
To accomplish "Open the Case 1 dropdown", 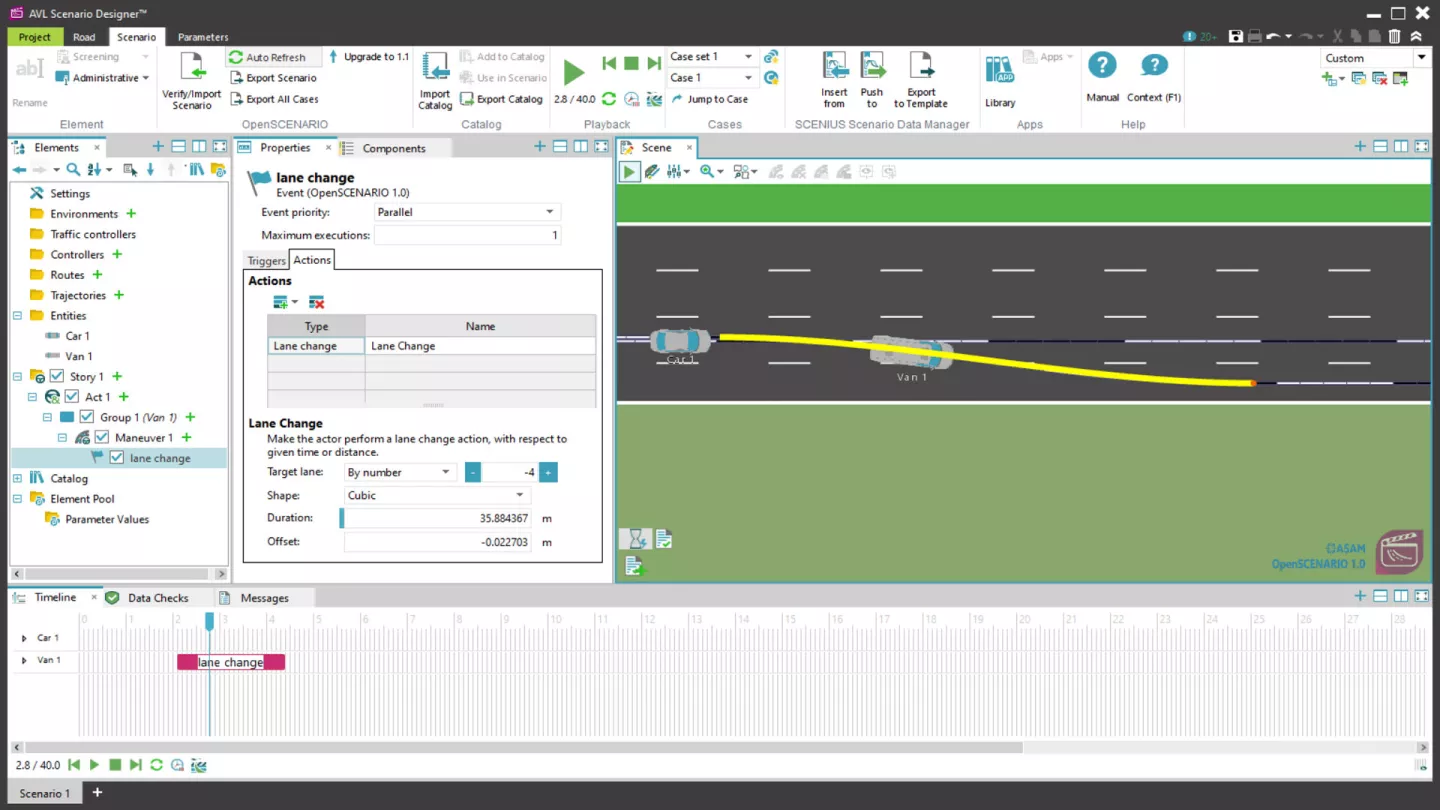I will click(x=712, y=77).
